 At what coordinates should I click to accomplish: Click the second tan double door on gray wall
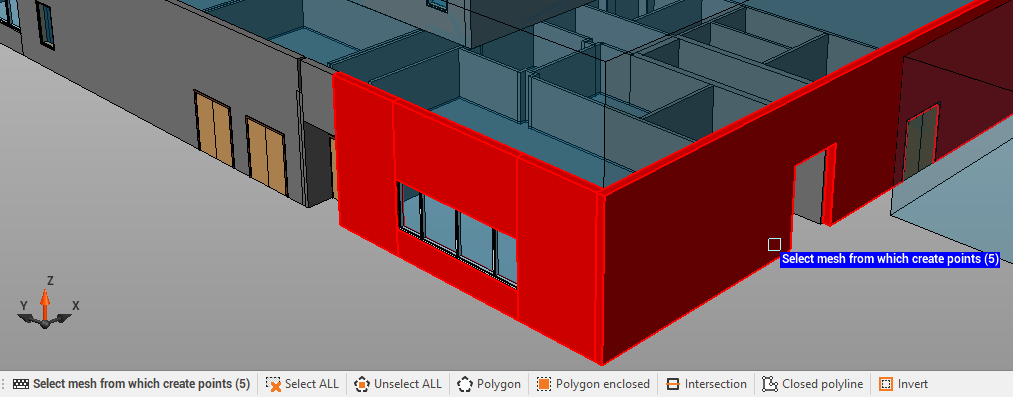(266, 156)
